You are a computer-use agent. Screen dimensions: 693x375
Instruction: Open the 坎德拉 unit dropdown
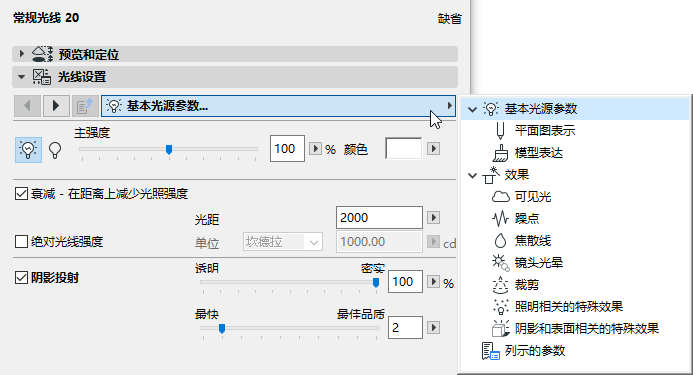coord(283,242)
